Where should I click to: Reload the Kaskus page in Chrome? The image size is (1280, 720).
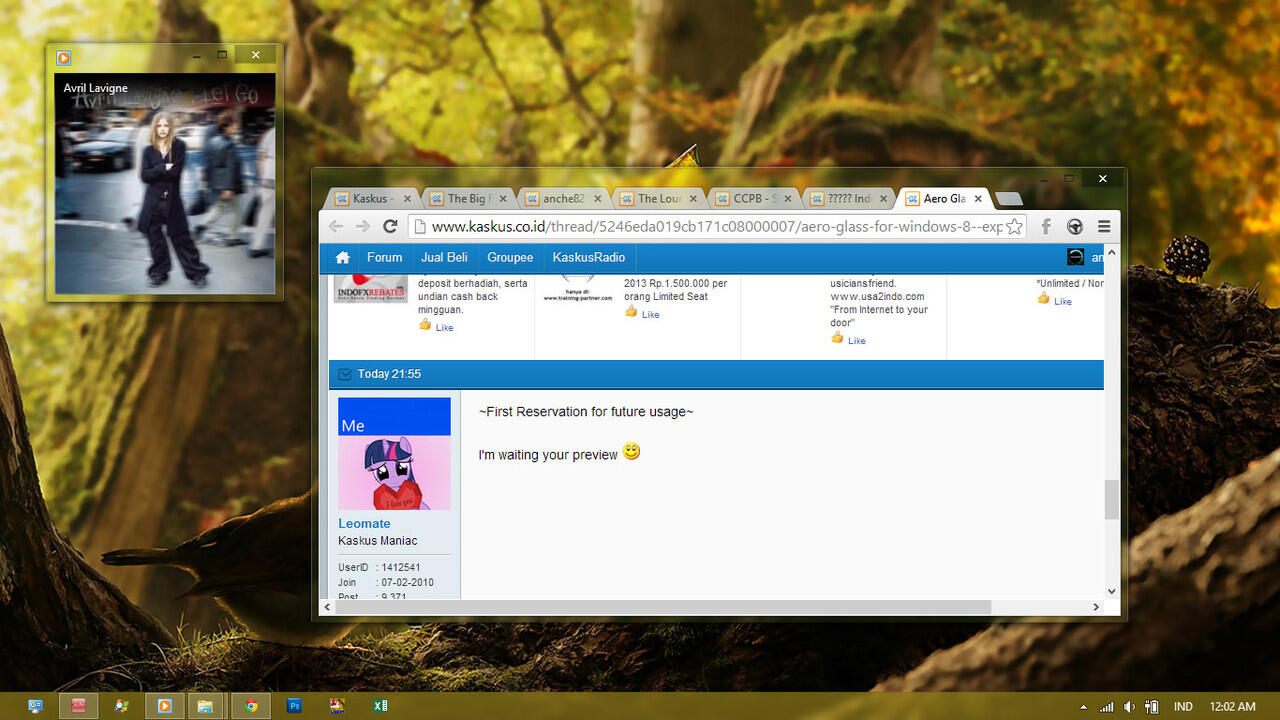(390, 227)
